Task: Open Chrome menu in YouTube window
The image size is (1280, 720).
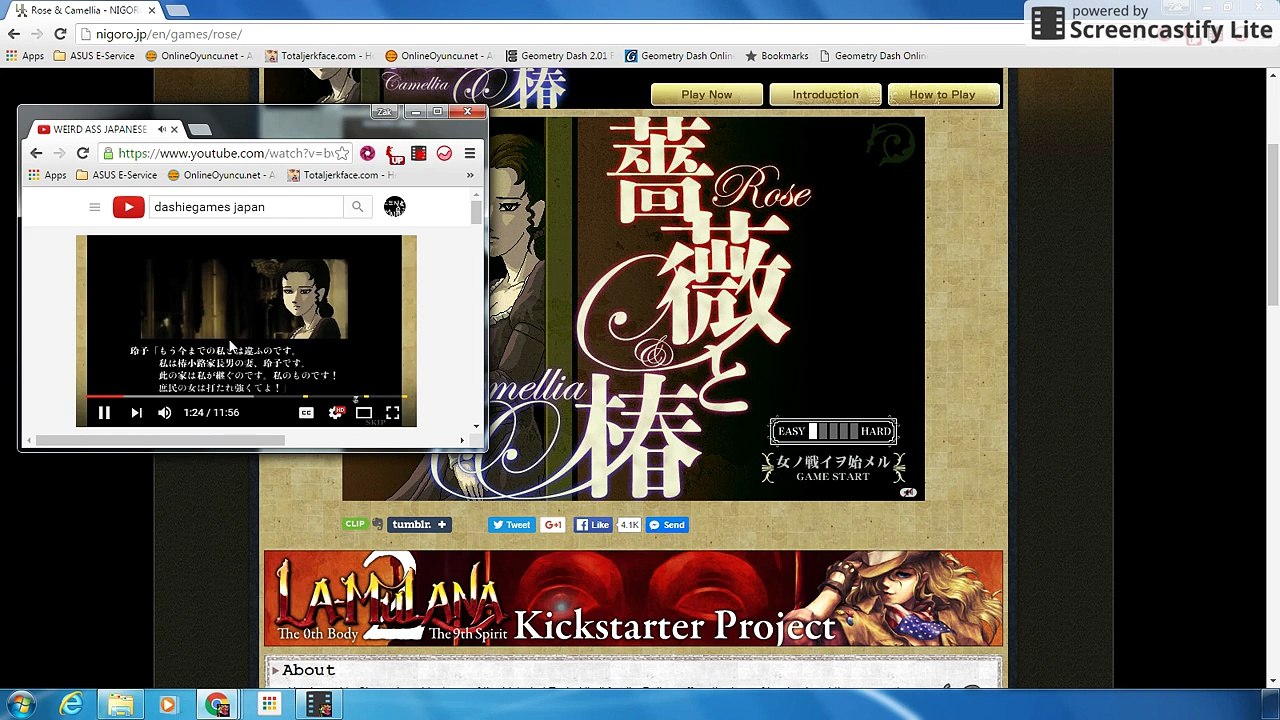Action: click(469, 153)
